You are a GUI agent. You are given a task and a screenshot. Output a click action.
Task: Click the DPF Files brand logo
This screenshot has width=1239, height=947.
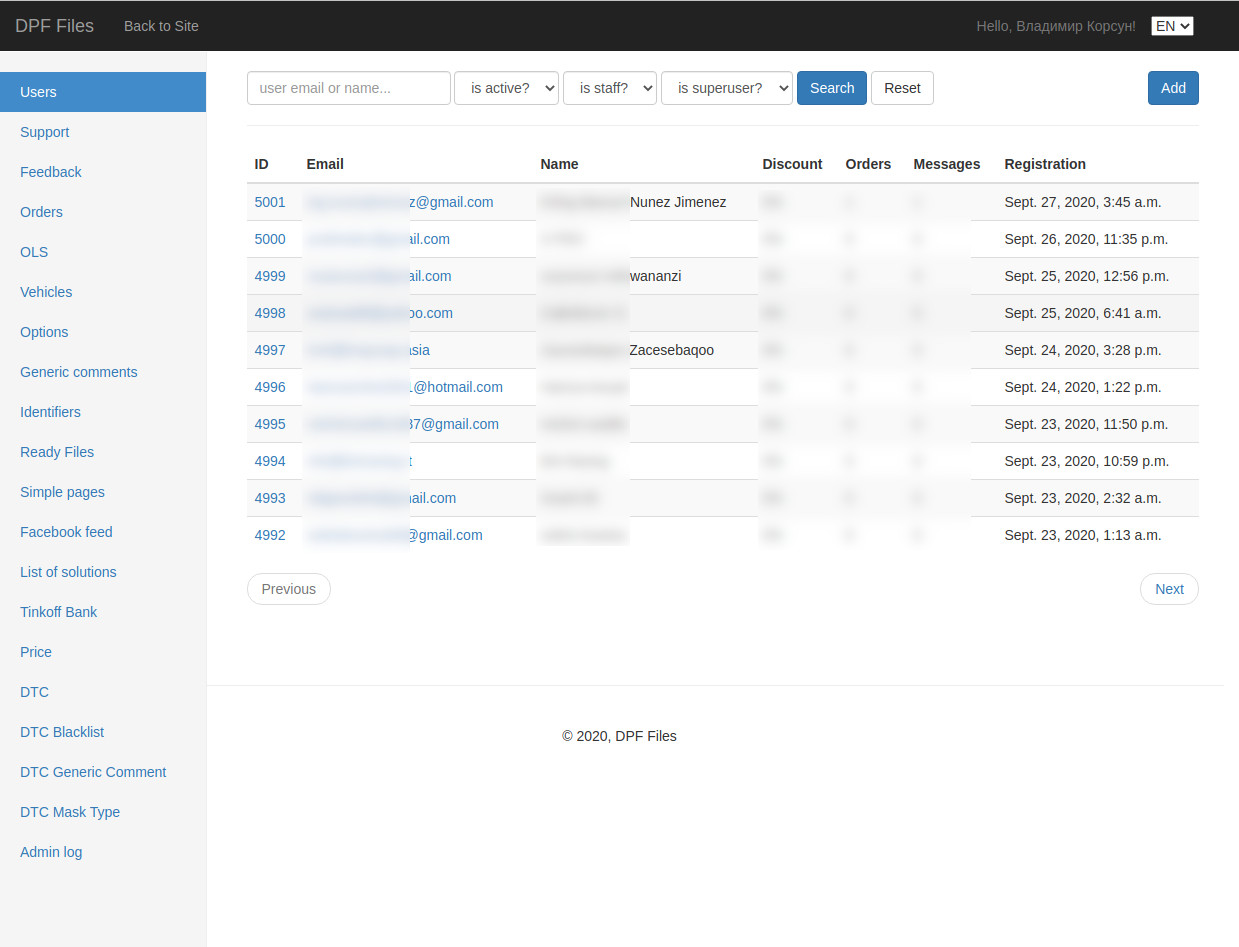coord(54,26)
